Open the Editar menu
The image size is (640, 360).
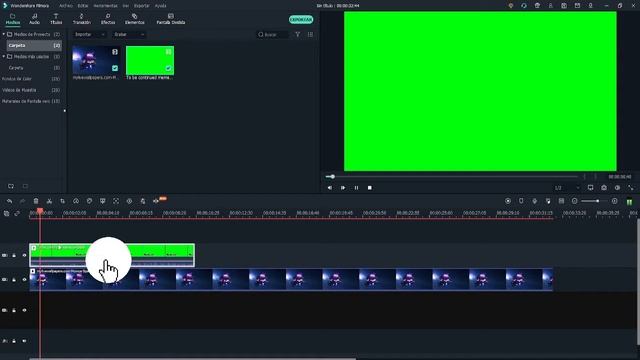(x=83, y=6)
